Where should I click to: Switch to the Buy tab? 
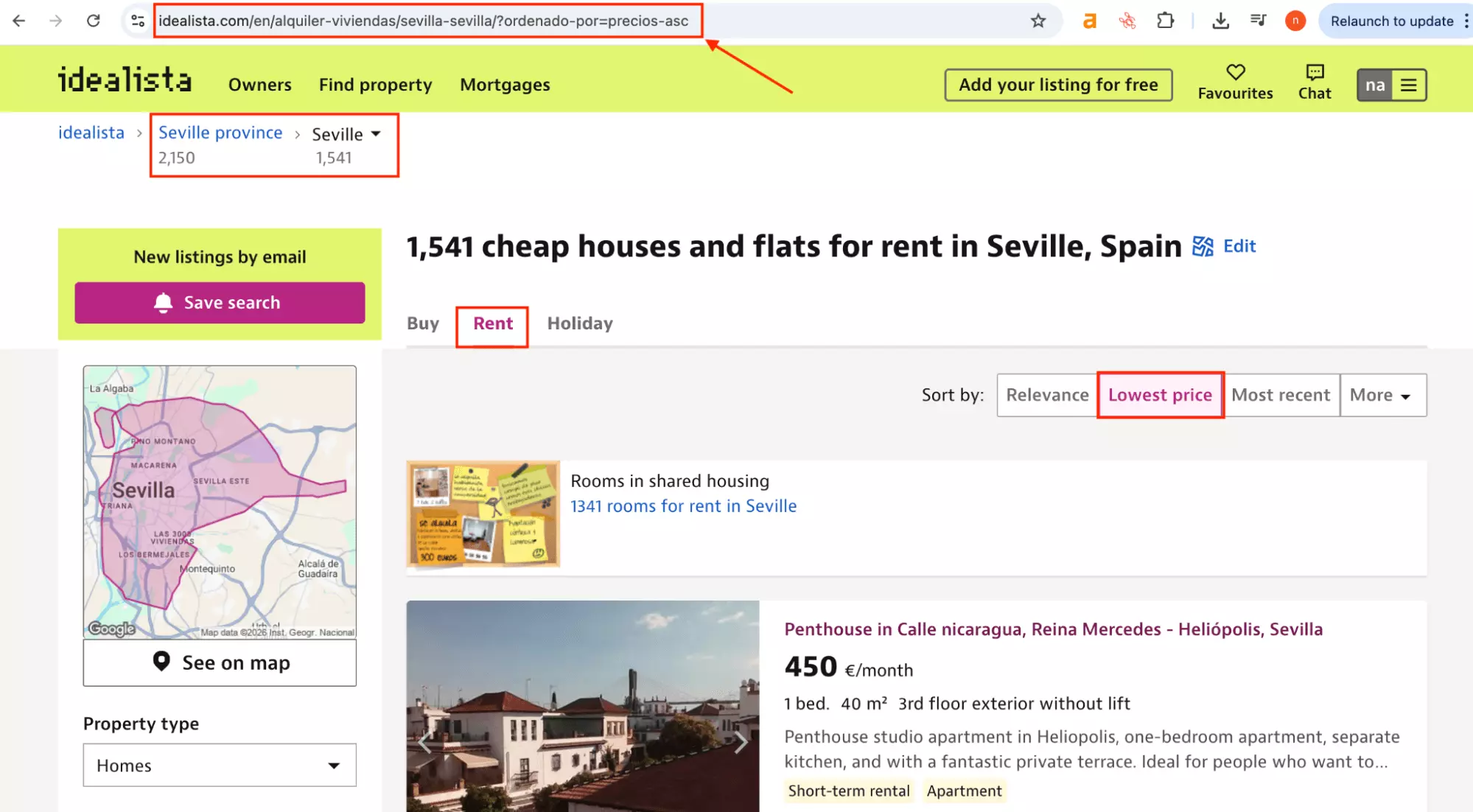point(423,323)
